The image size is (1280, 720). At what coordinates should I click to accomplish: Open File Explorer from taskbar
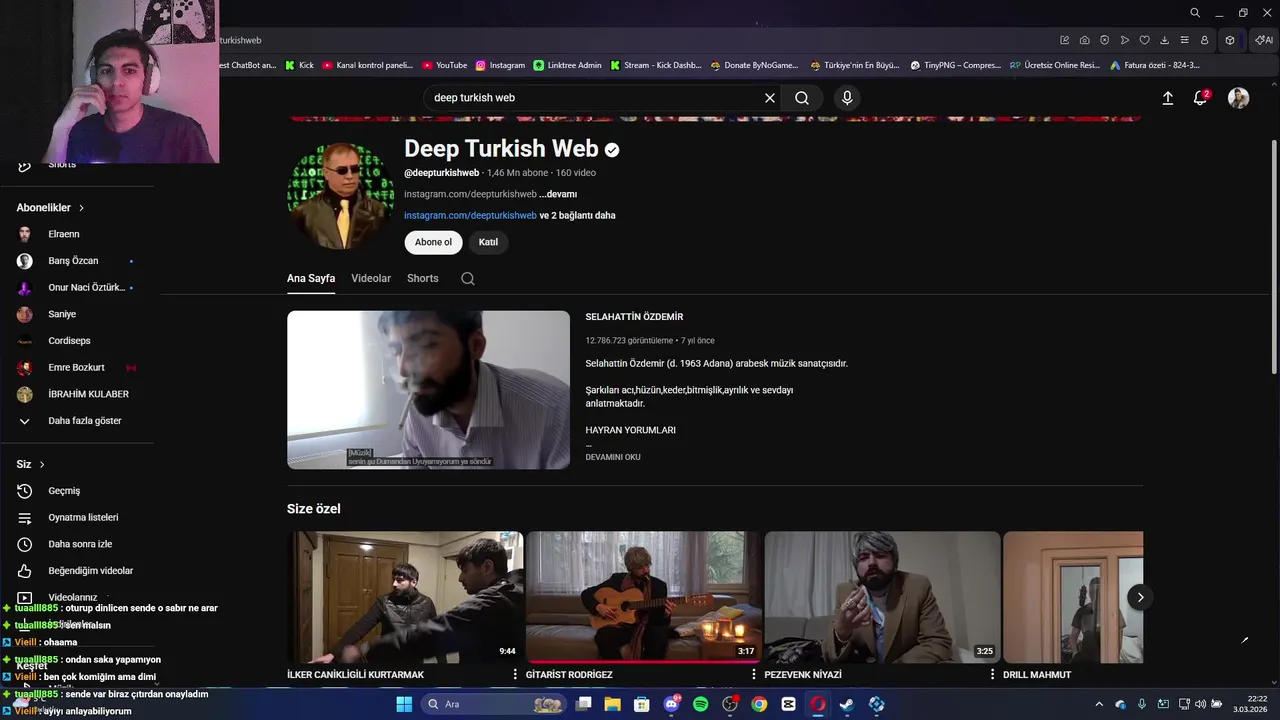click(612, 704)
